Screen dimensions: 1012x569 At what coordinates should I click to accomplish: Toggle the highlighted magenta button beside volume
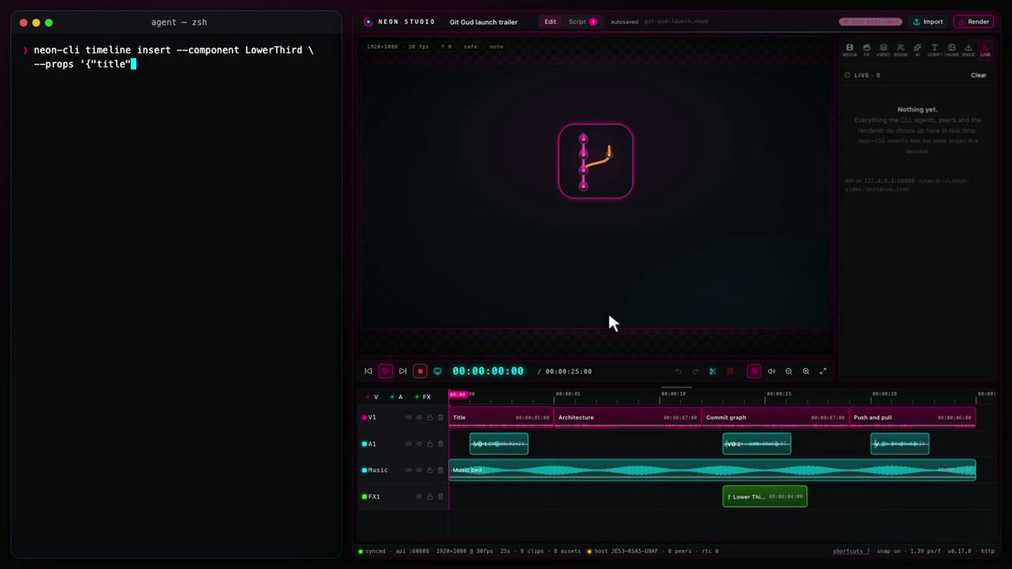click(x=754, y=372)
